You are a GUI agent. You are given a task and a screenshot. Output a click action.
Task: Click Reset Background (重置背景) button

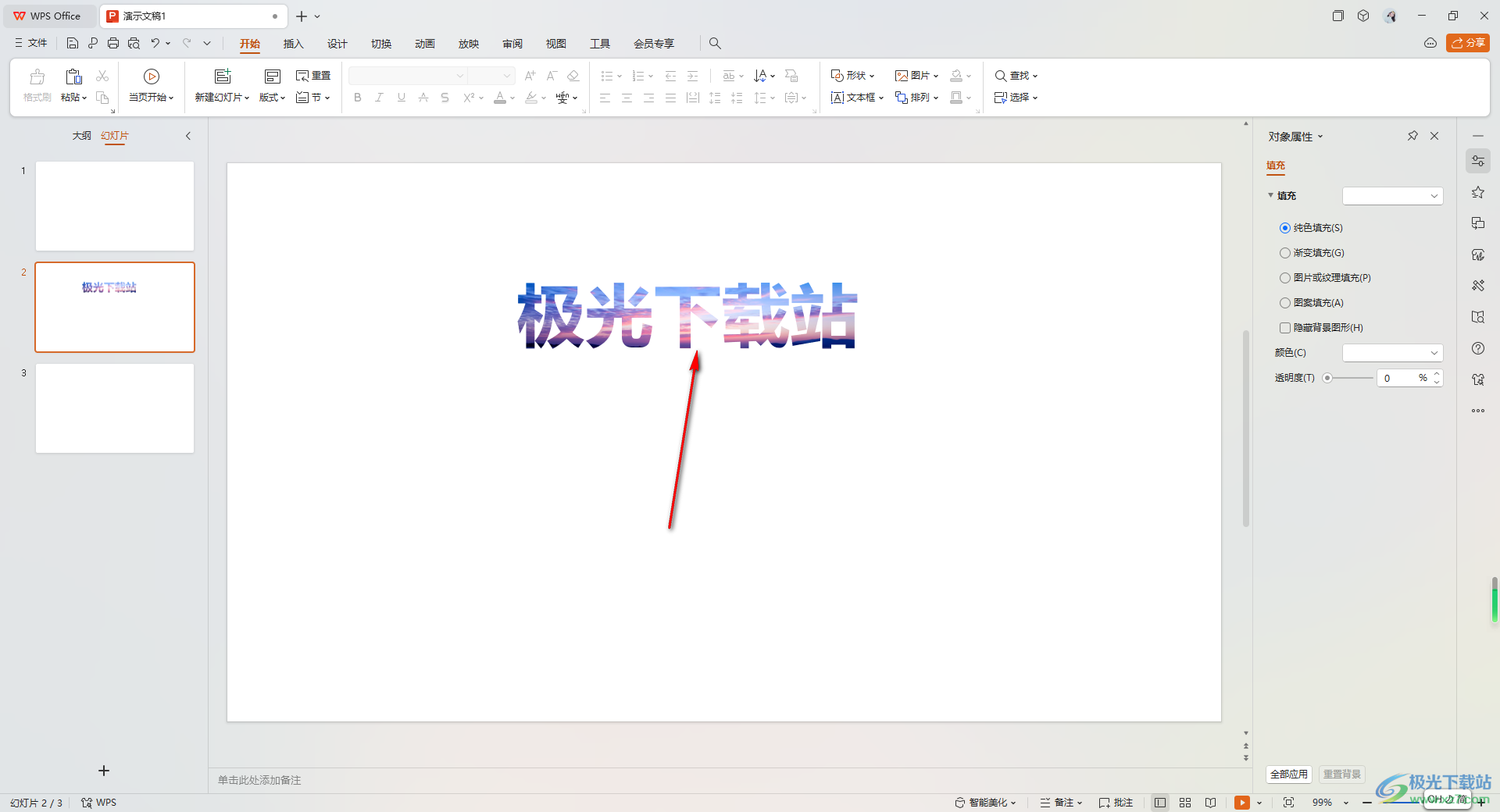pyautogui.click(x=1342, y=775)
